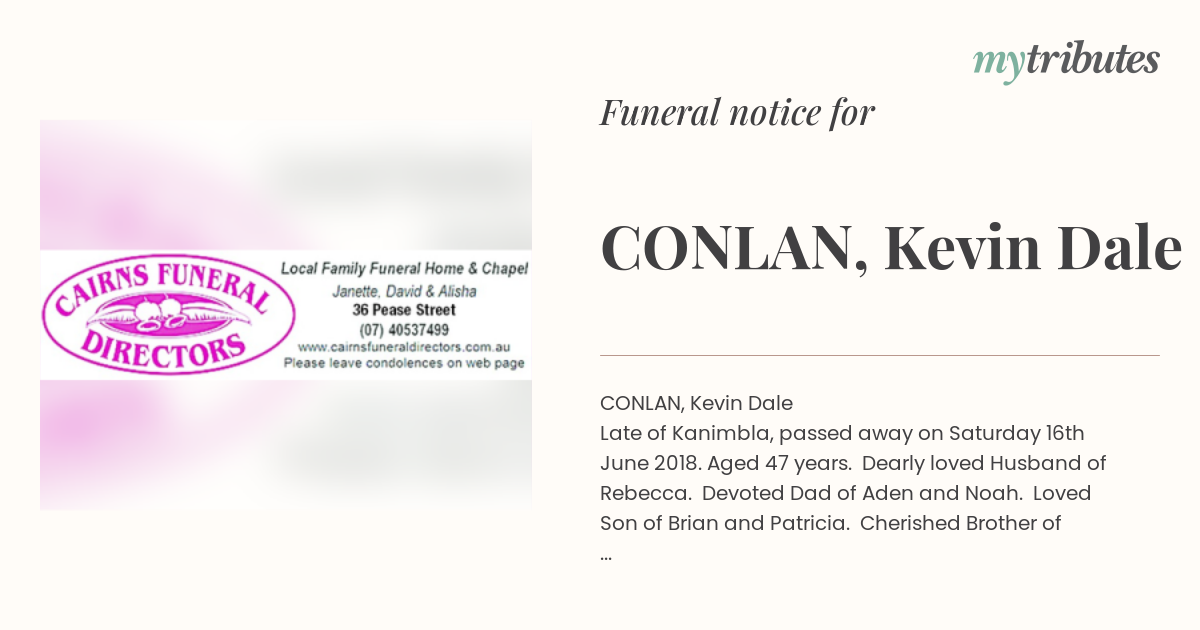Click the 36 Pease Street address text
The width and height of the screenshot is (1200, 630).
coord(404,310)
